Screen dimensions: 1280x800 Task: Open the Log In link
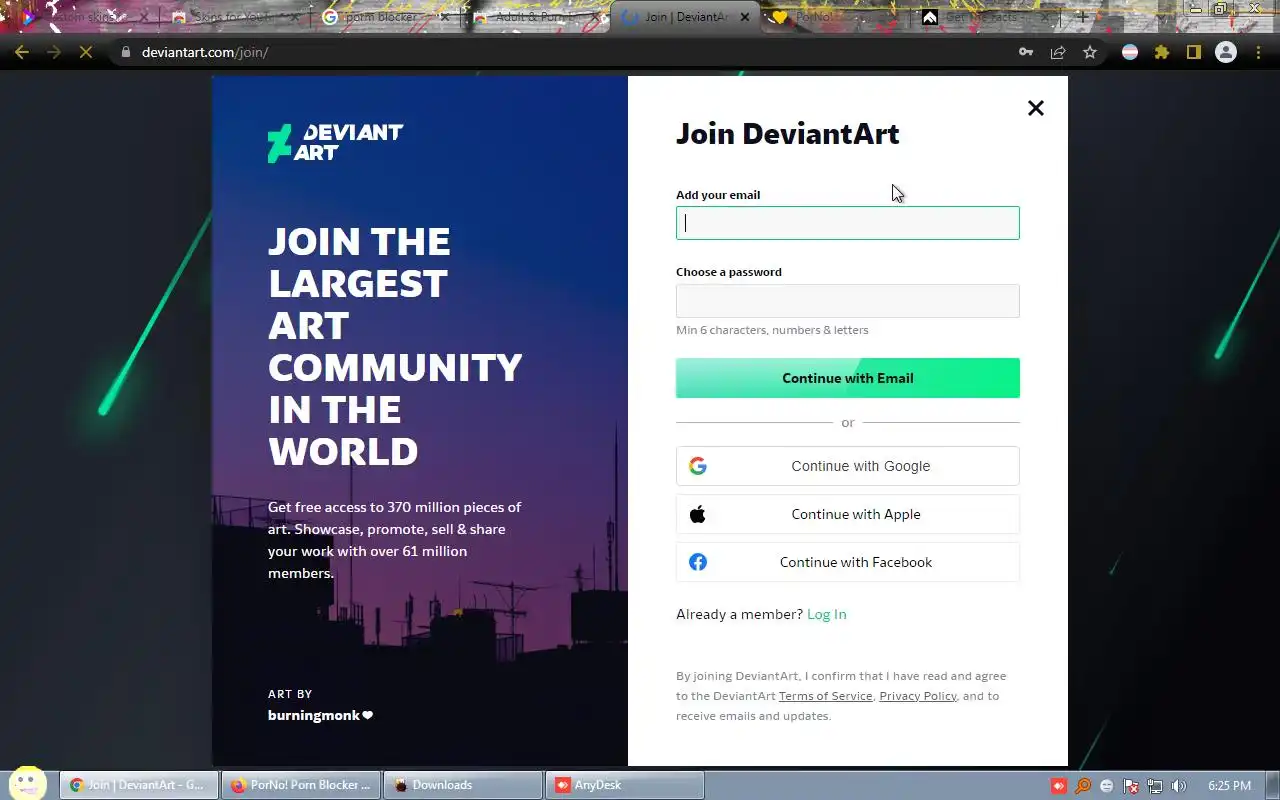point(826,614)
